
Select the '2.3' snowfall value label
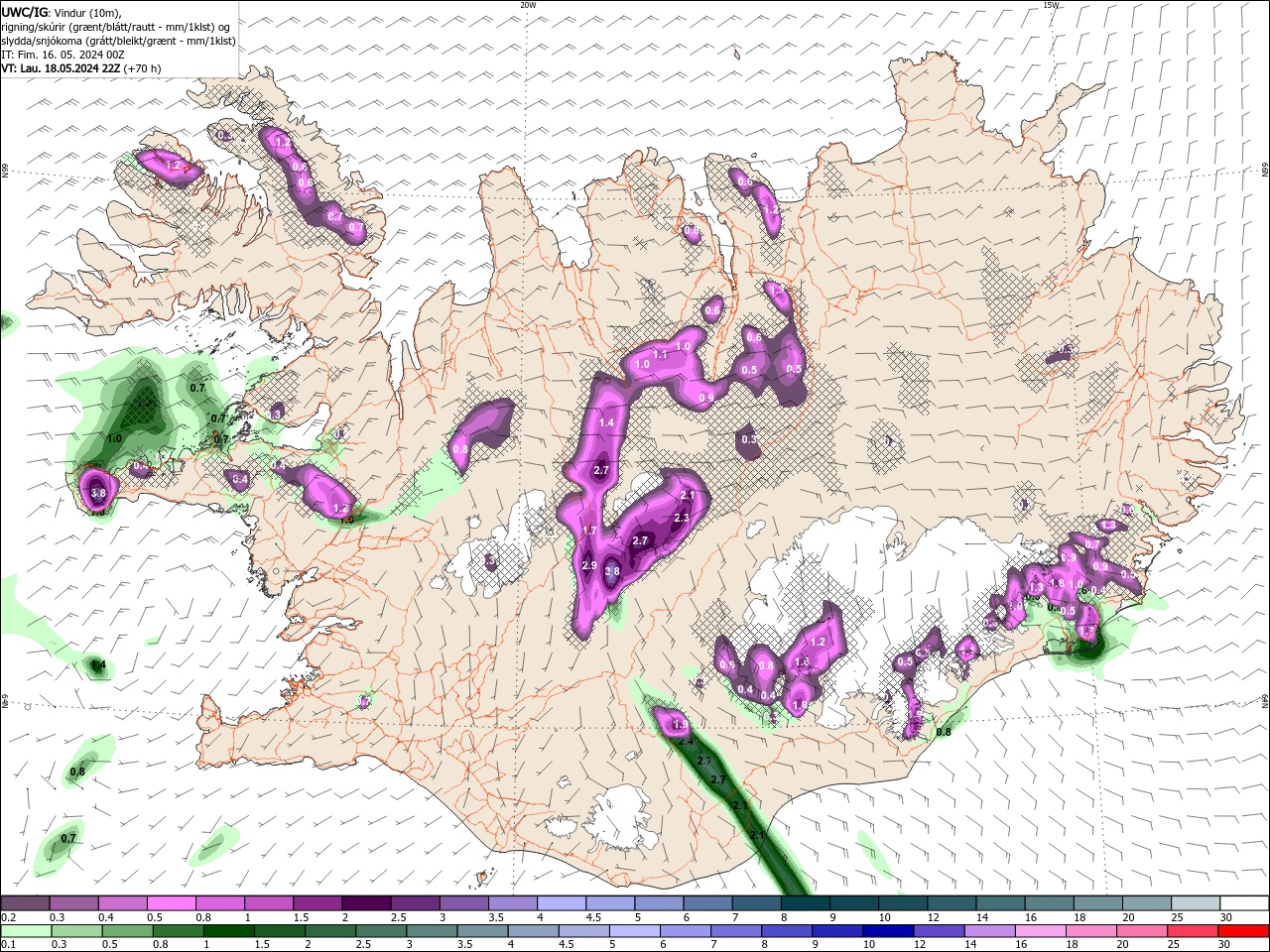click(682, 518)
